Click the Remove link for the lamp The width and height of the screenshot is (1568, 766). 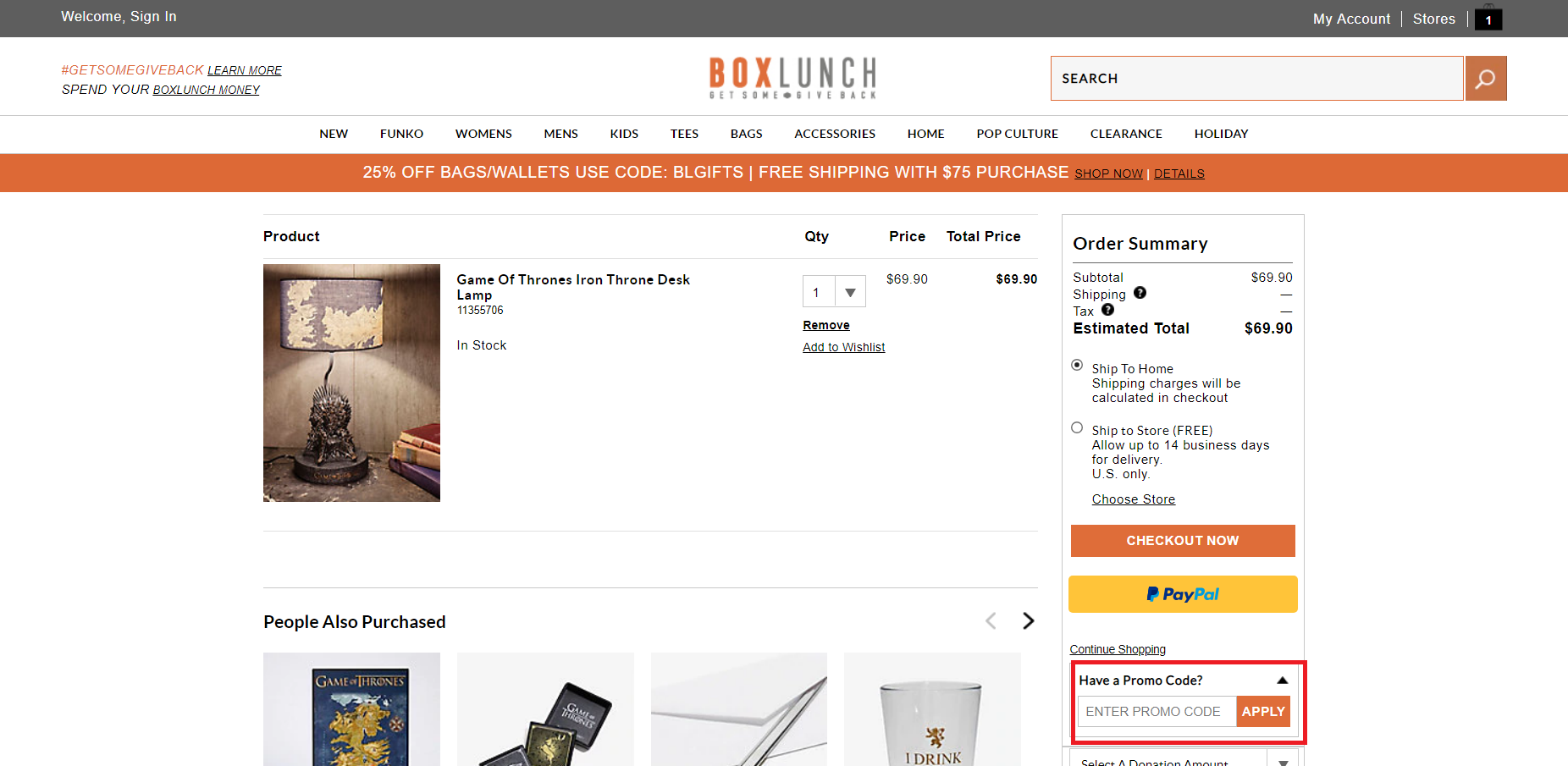point(826,325)
